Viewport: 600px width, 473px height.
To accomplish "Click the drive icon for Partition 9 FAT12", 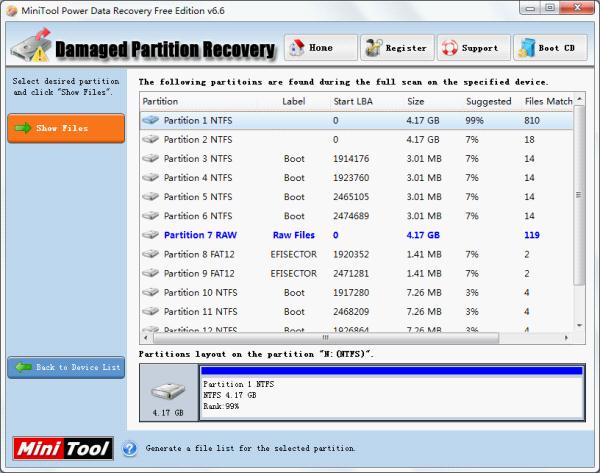I will 150,273.
